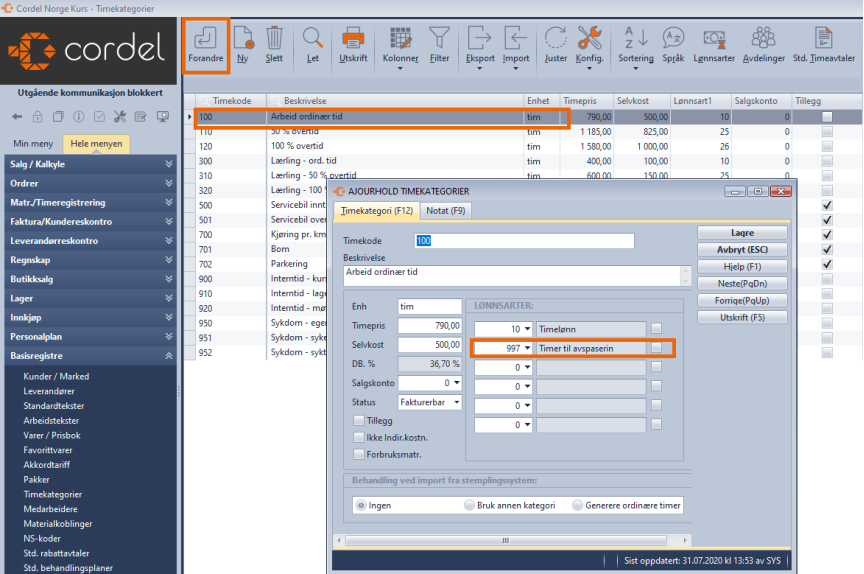864x574 pixels.
Task: Open the Eksport icon
Action: (479, 38)
